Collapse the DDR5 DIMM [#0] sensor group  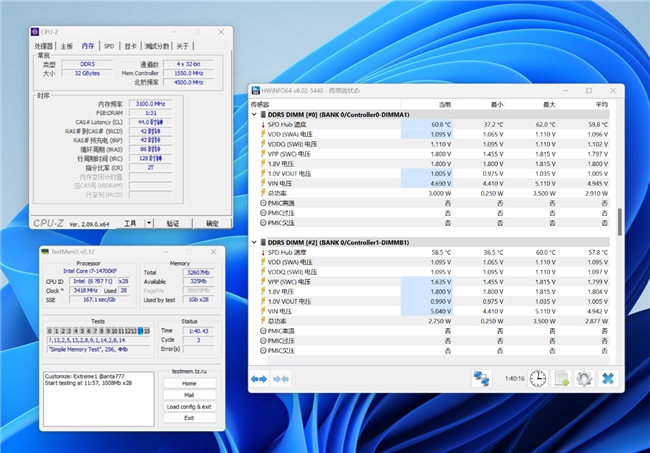253,114
